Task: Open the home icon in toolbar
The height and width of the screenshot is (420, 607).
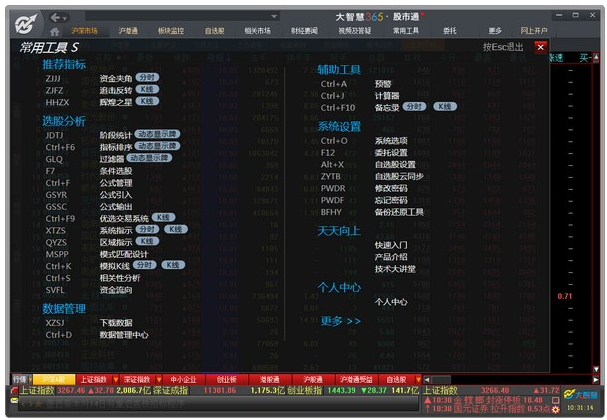Action: 55,31
